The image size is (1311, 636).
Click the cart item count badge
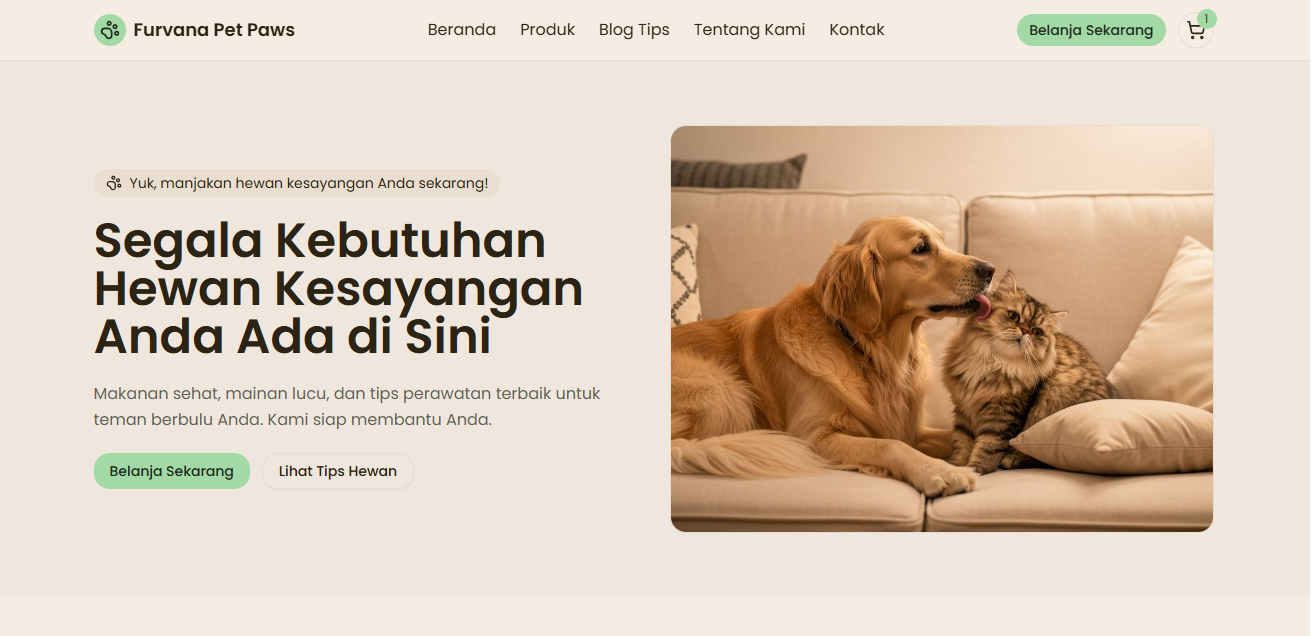[1207, 19]
